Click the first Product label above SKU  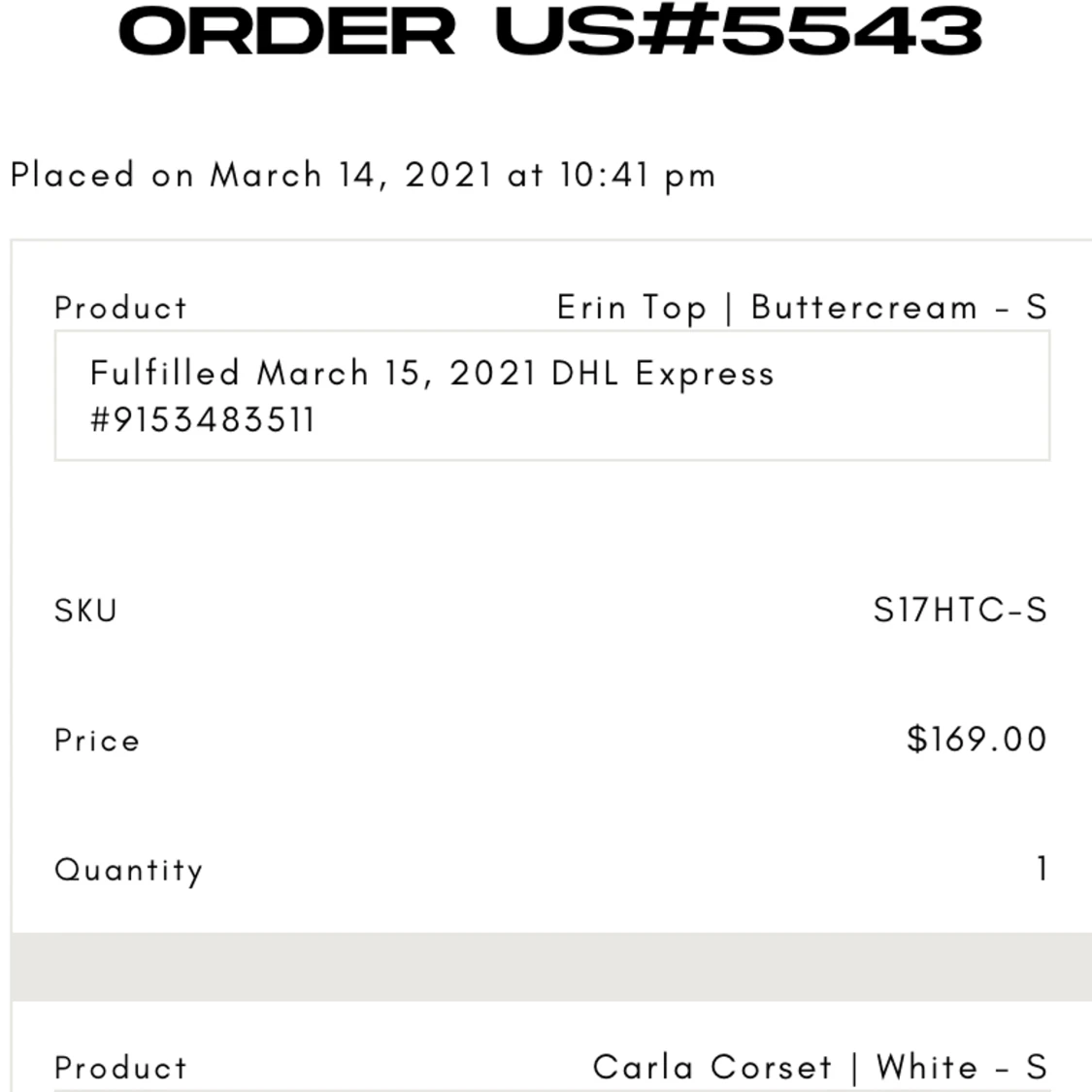pos(120,309)
